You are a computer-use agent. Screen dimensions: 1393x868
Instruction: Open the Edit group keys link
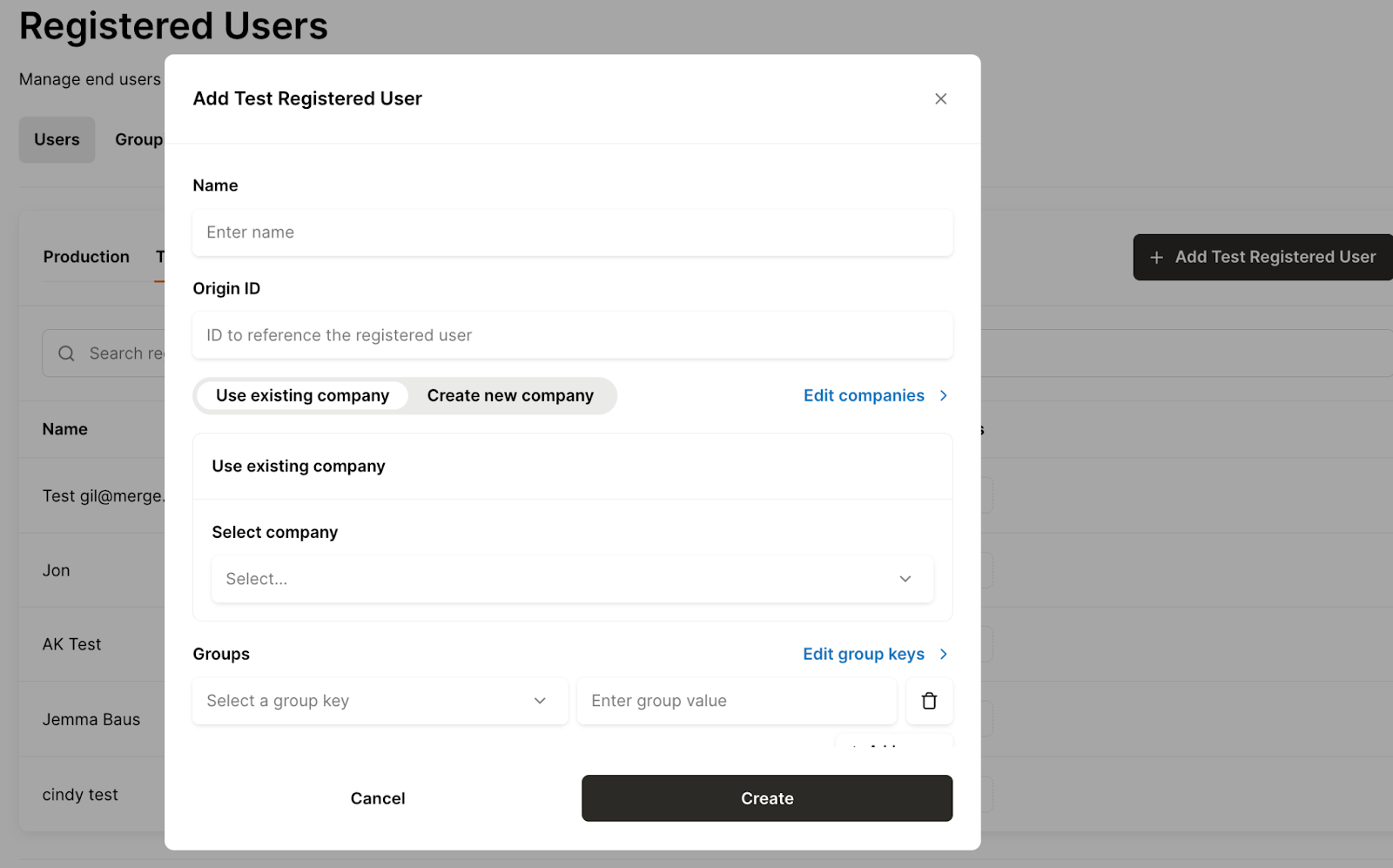pos(863,654)
